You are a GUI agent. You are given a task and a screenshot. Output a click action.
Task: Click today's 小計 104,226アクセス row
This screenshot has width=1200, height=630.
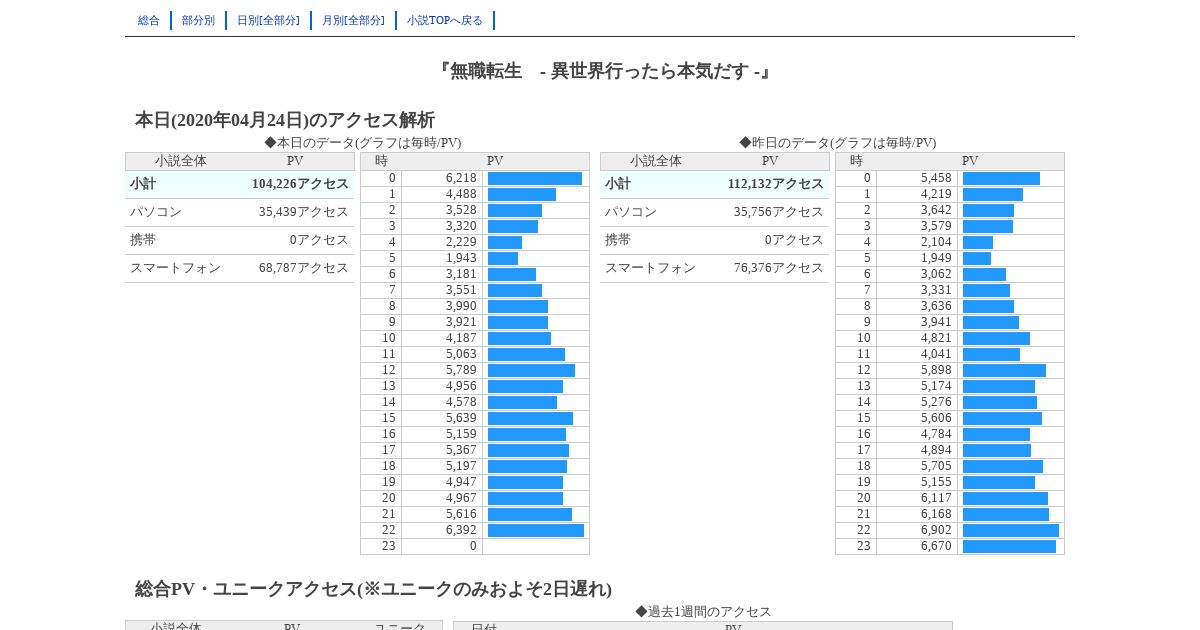(240, 184)
